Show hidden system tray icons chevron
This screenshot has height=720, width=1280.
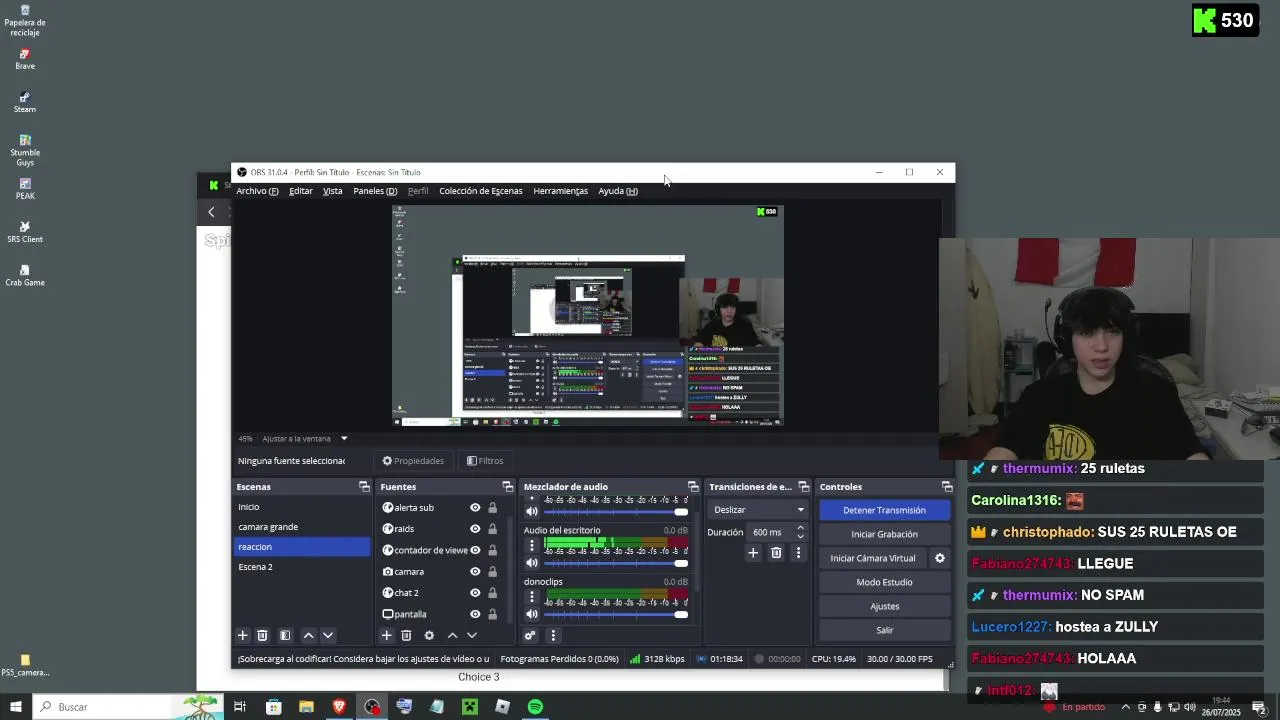coord(1126,707)
